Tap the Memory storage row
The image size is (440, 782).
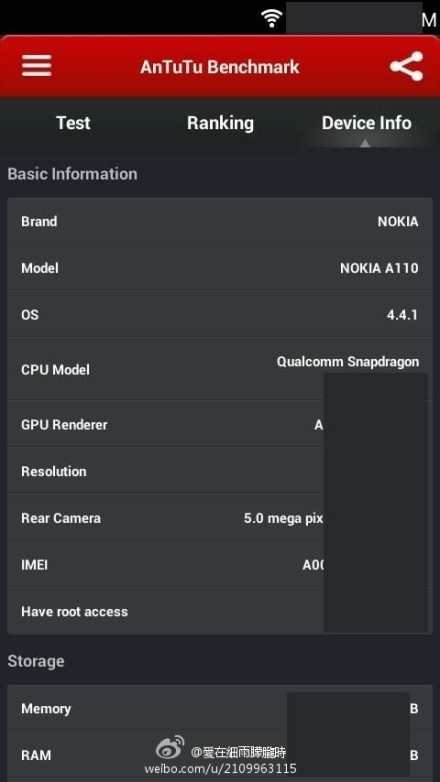tap(220, 708)
